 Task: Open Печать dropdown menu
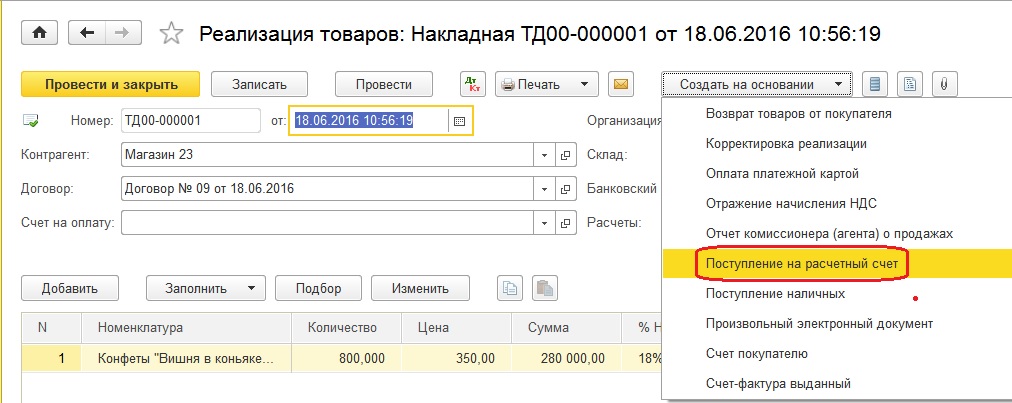pos(547,85)
